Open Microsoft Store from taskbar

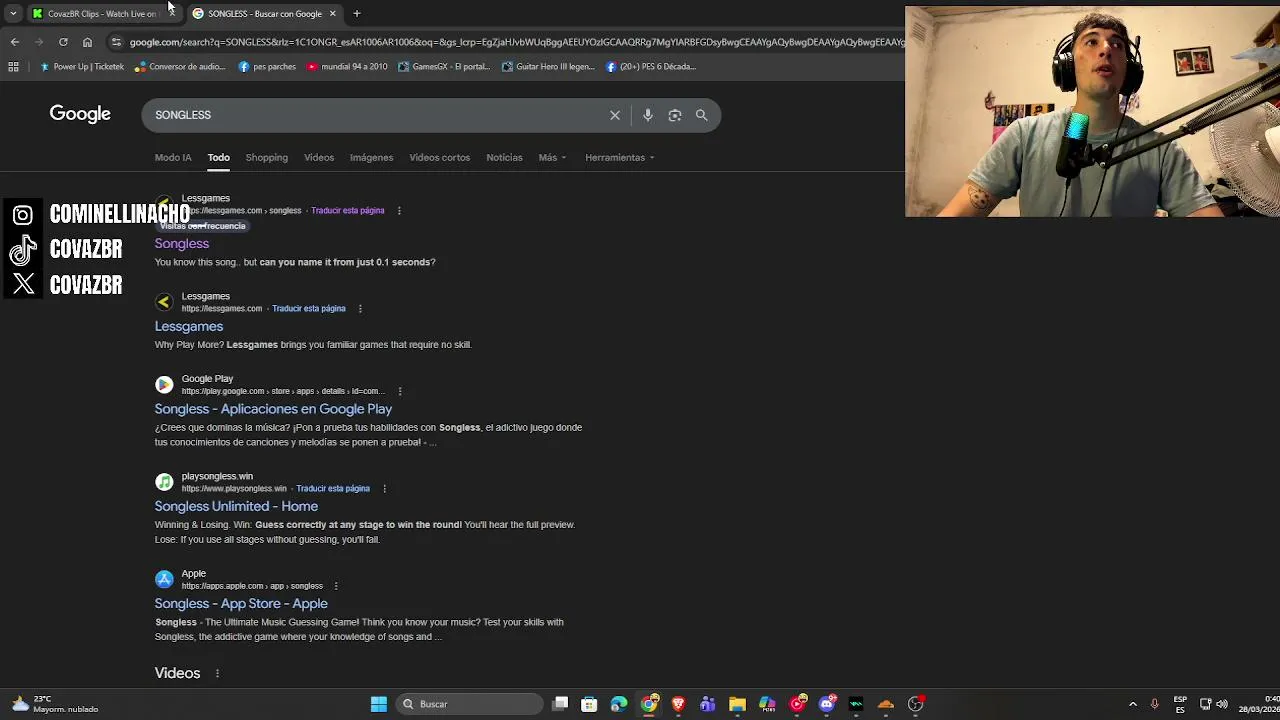click(589, 704)
